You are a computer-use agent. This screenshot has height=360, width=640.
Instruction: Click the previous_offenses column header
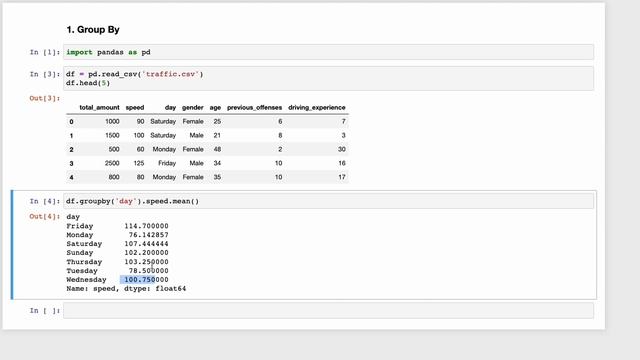coord(254,107)
